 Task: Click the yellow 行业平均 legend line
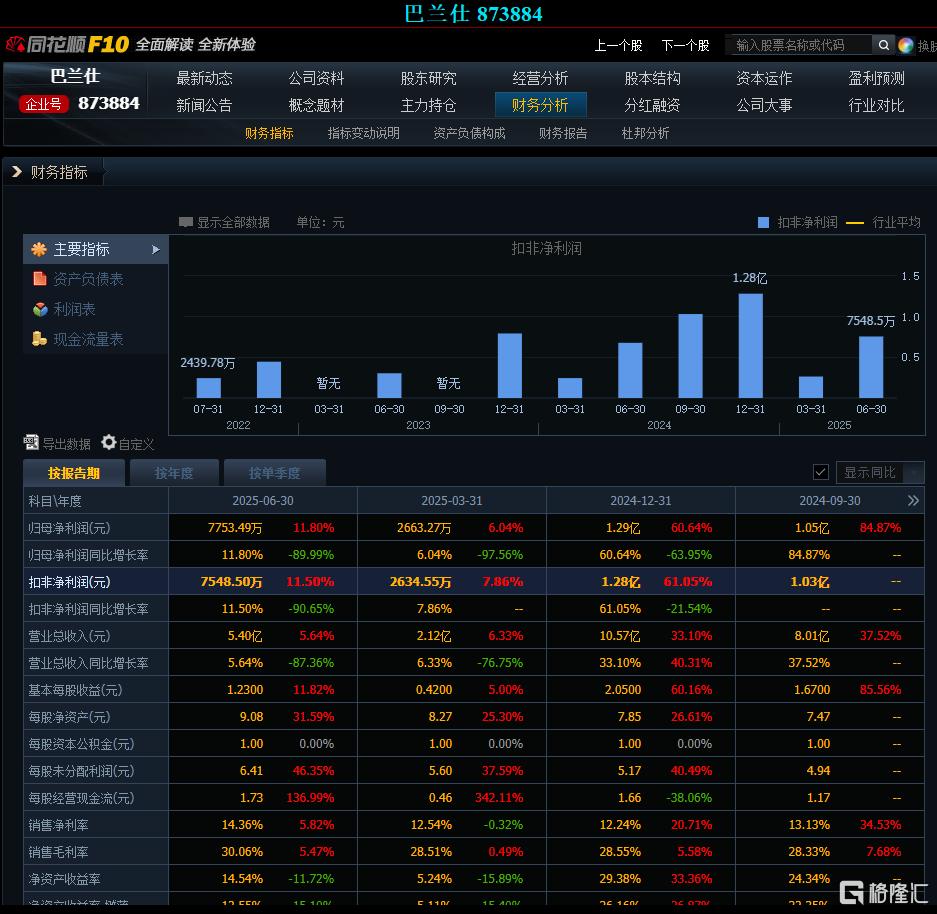pos(855,223)
